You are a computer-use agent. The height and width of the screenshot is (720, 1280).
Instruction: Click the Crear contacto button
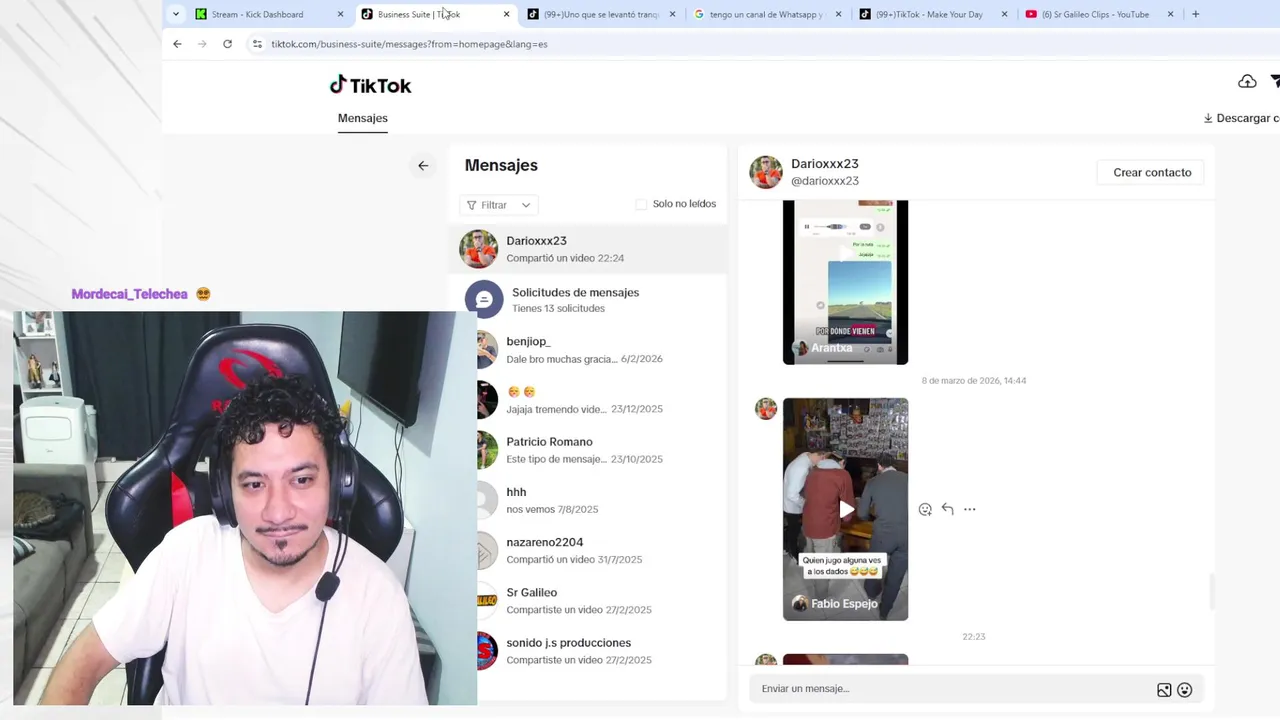coord(1152,172)
